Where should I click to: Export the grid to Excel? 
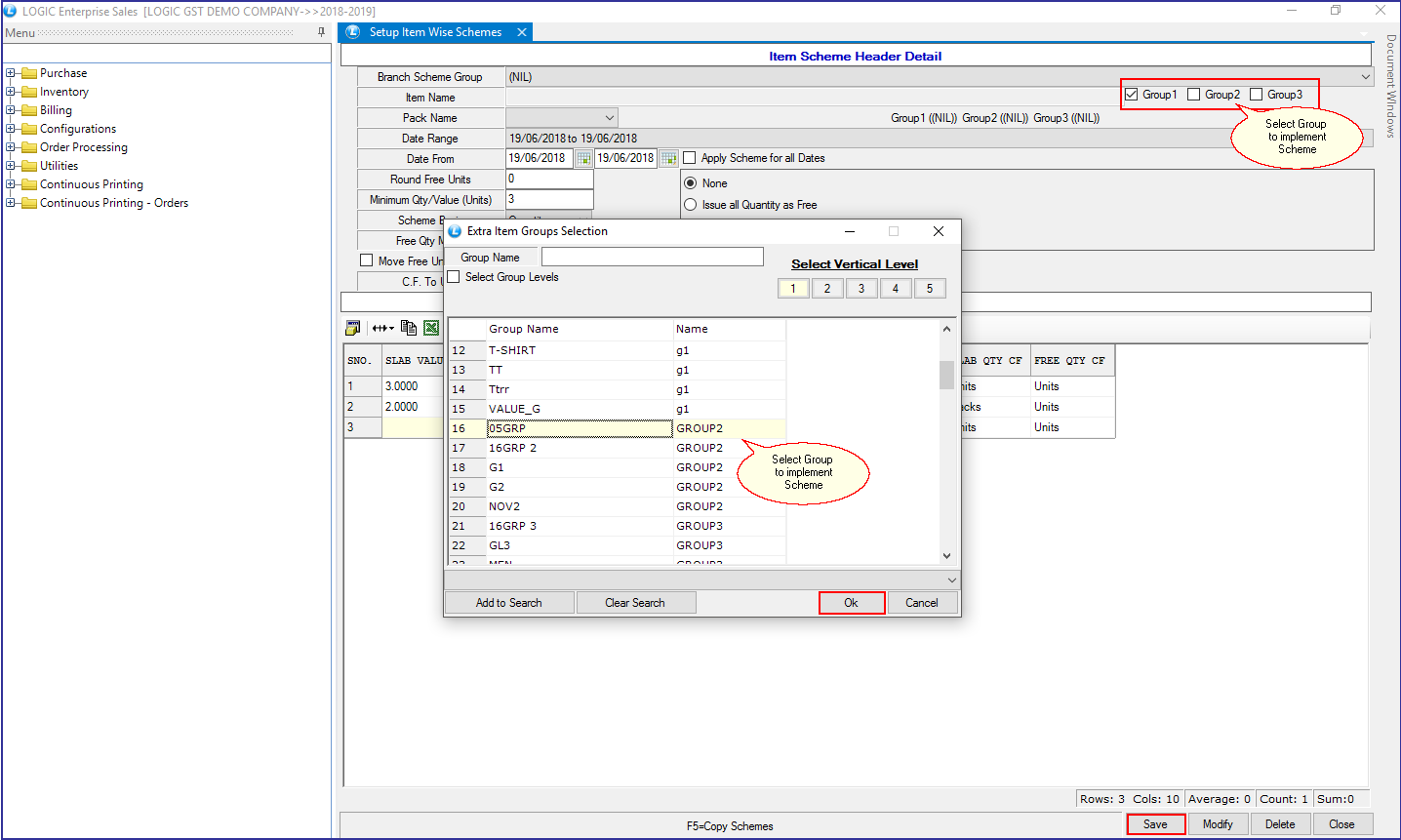point(430,329)
